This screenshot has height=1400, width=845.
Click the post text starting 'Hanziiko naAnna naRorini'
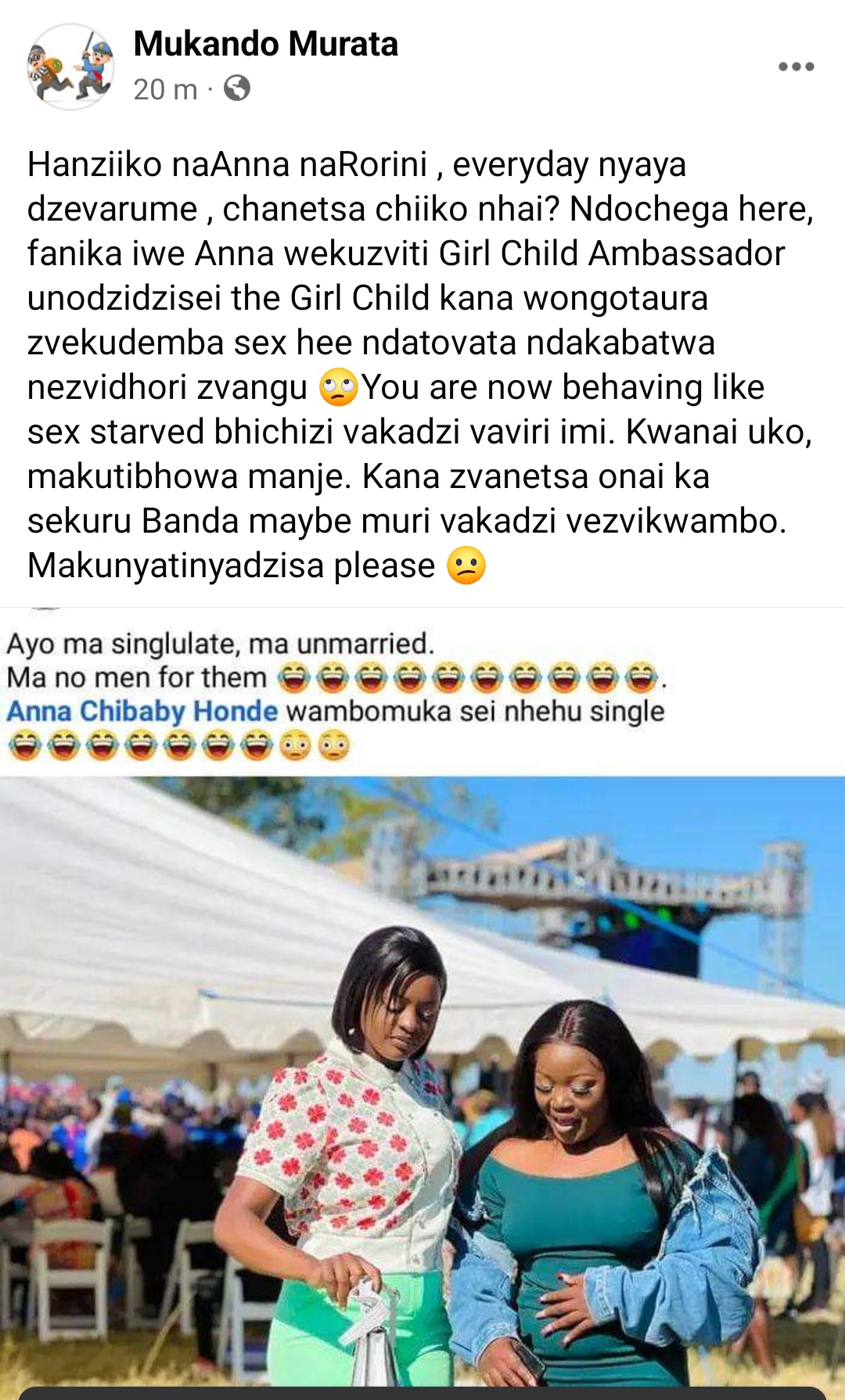(x=421, y=364)
